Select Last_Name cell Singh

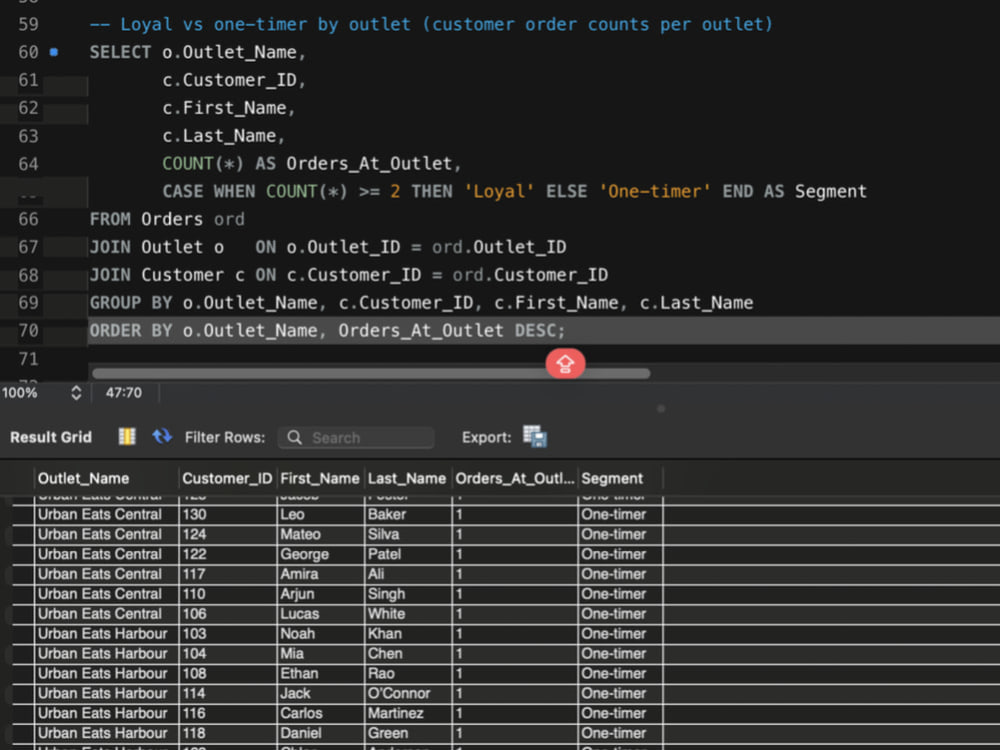click(408, 594)
